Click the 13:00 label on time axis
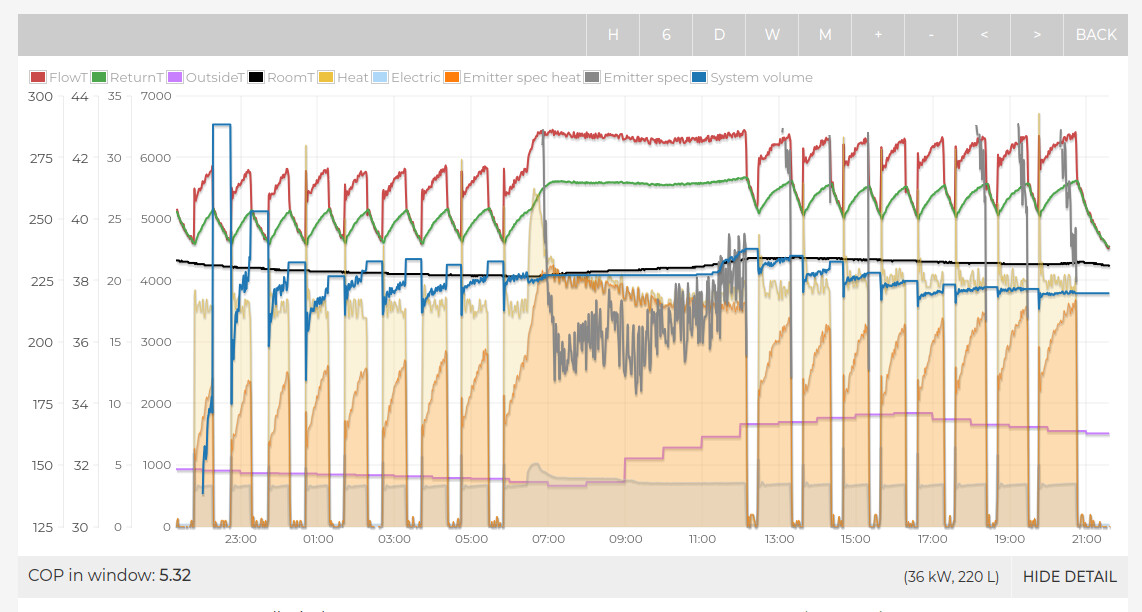 [779, 540]
